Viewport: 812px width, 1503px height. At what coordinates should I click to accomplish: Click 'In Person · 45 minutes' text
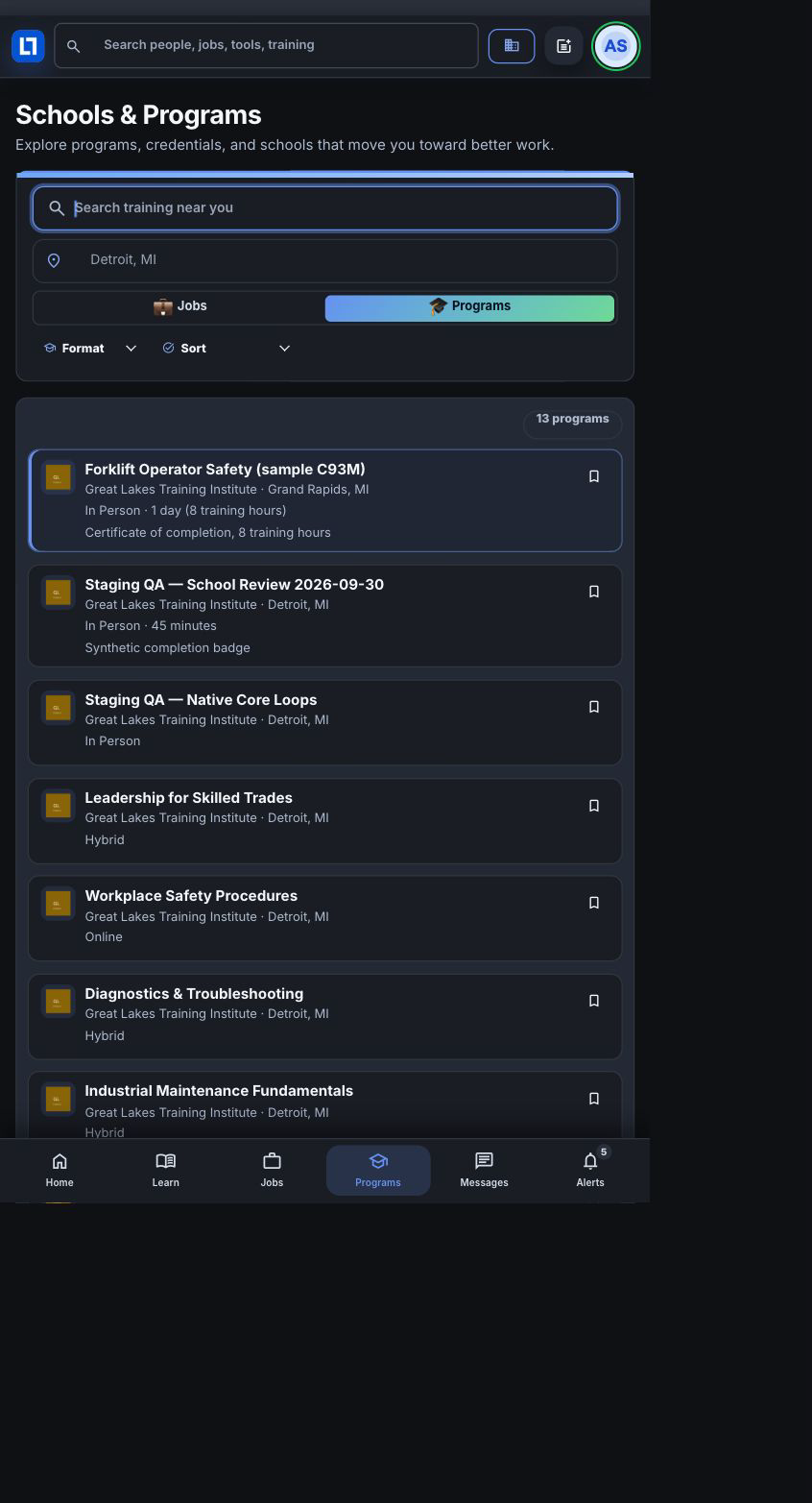point(151,626)
